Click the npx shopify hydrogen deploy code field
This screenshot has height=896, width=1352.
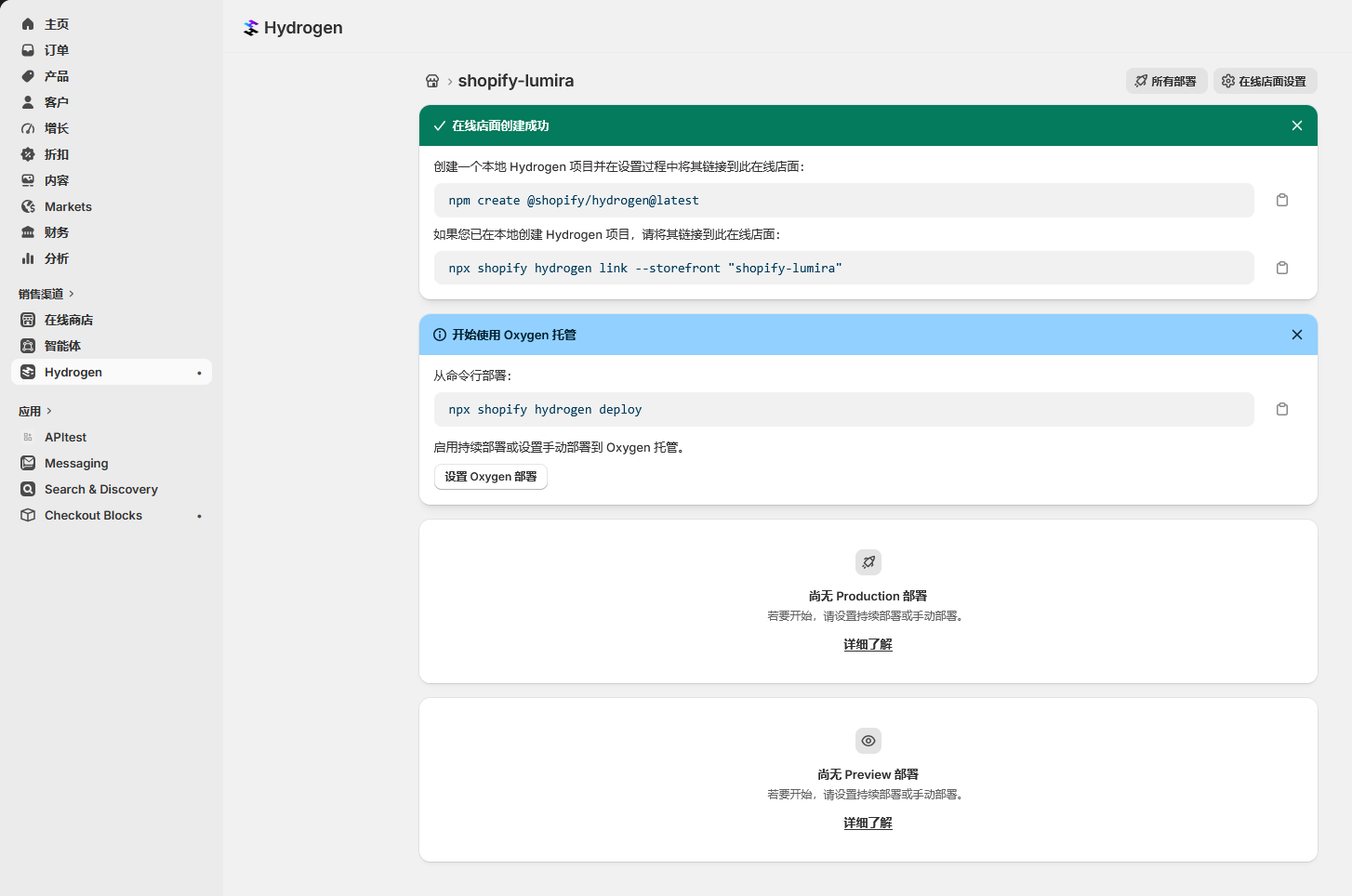point(844,409)
